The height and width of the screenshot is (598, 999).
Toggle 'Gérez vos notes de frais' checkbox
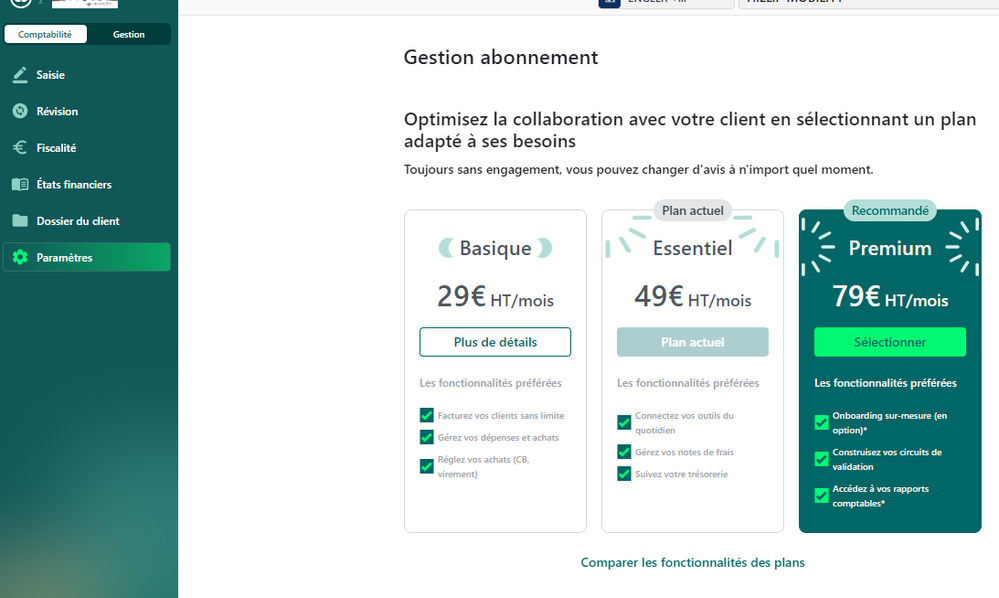[624, 452]
